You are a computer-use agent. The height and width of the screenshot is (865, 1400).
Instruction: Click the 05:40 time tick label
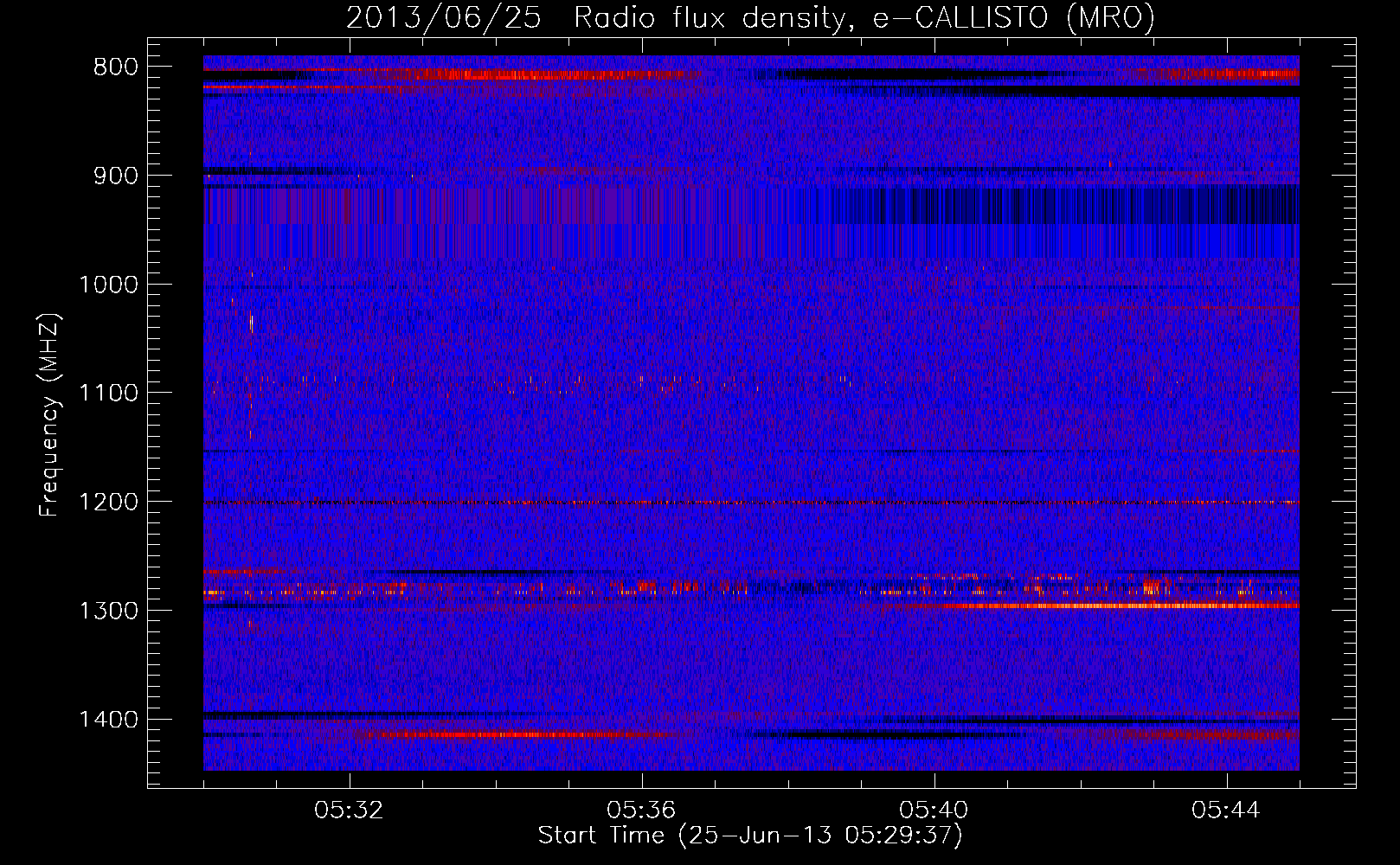coord(934,811)
